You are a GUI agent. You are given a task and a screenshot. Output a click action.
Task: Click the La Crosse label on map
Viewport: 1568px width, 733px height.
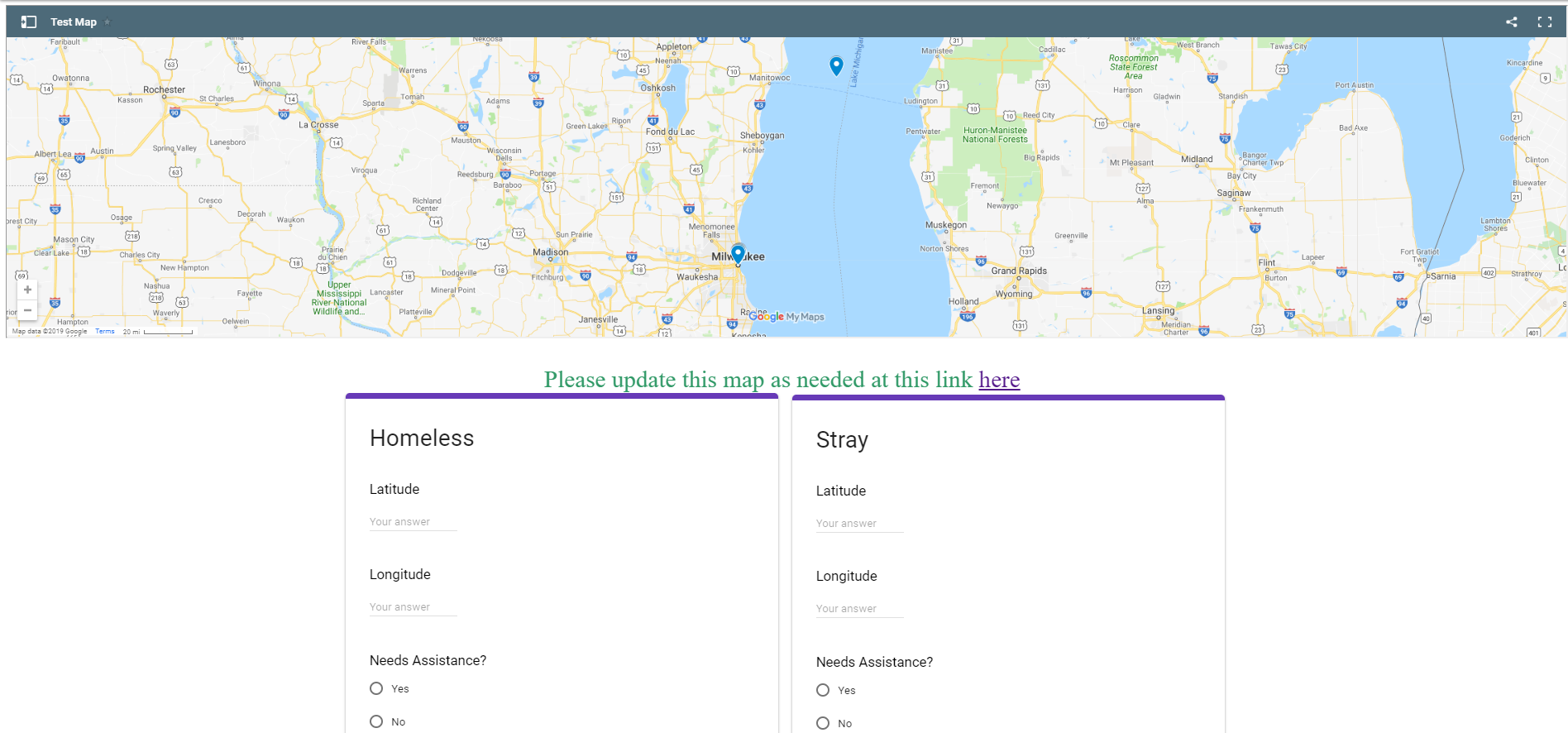pyautogui.click(x=318, y=125)
